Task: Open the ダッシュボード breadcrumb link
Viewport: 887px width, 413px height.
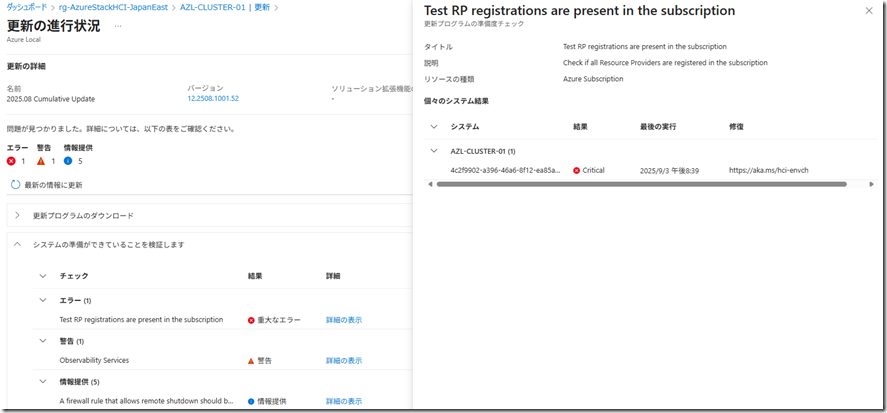Action: pos(27,8)
